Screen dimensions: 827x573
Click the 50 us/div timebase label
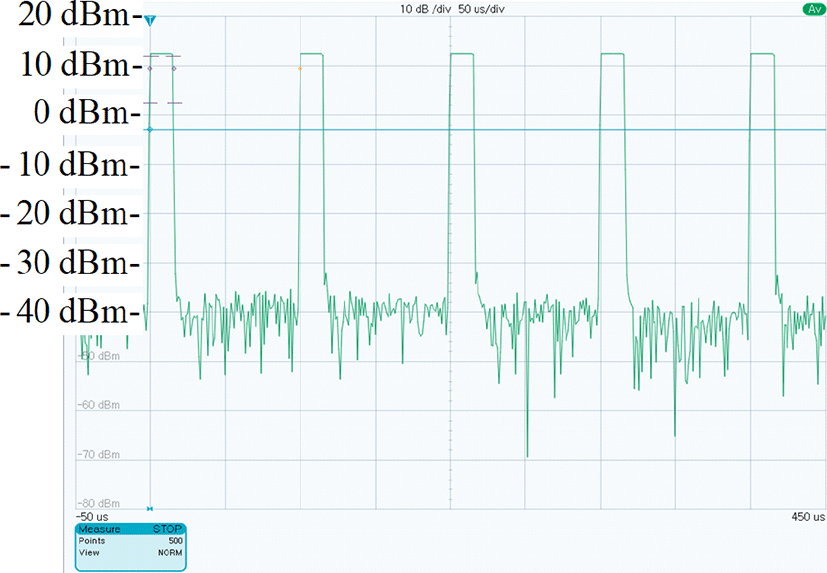[482, 9]
